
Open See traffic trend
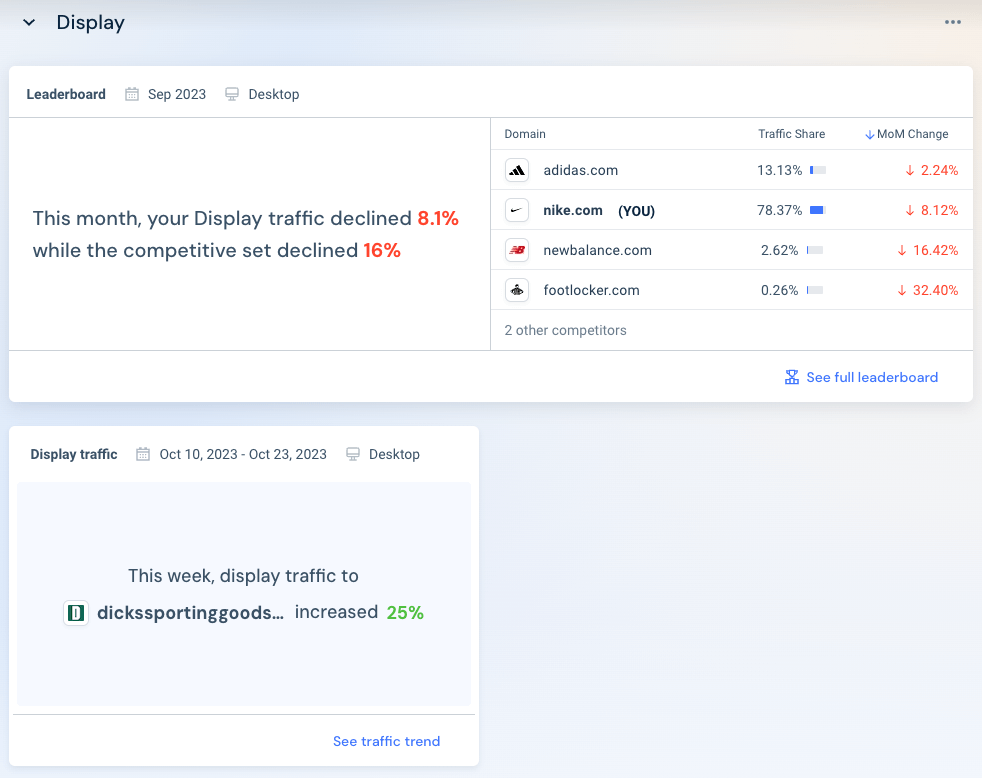[386, 741]
